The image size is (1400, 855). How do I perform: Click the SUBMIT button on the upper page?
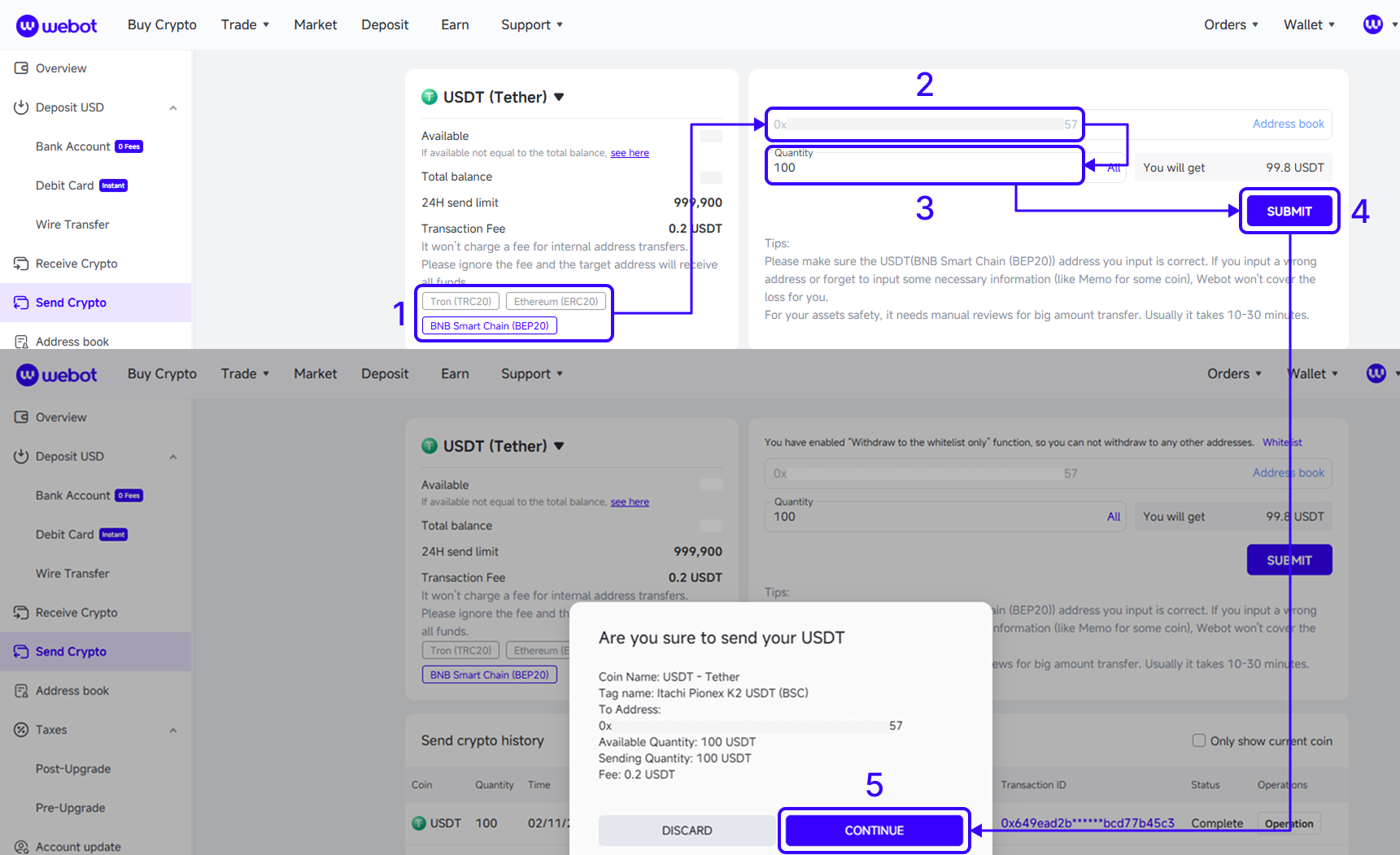tap(1289, 212)
